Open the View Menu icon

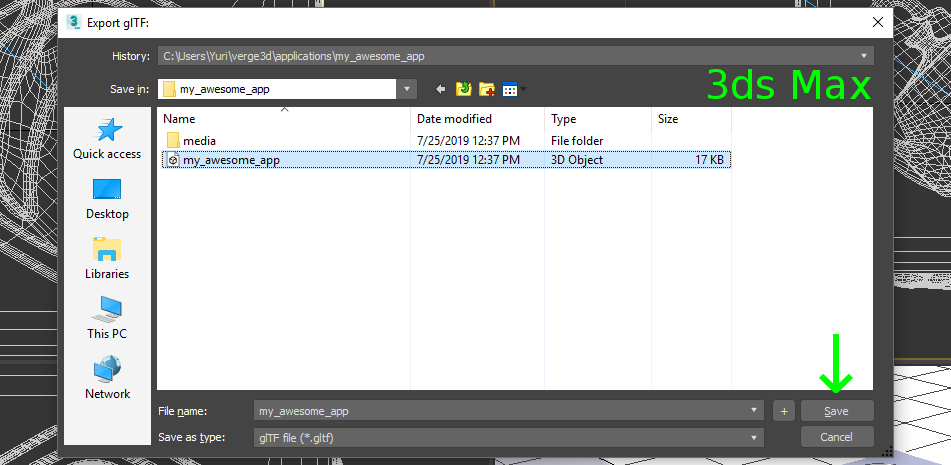(510, 89)
